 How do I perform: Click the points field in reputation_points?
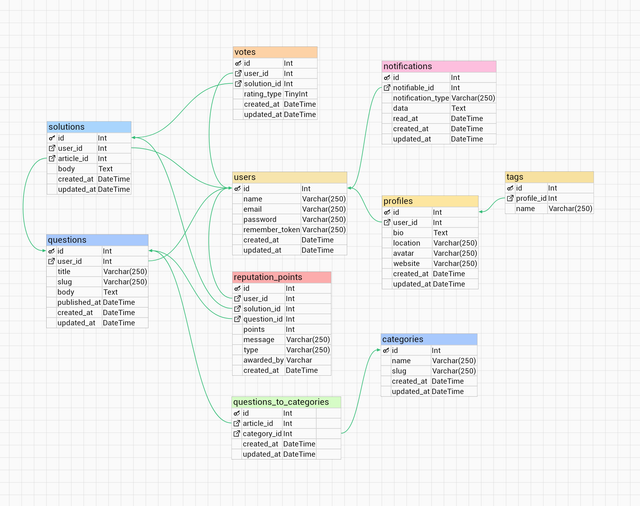[x=282, y=329]
